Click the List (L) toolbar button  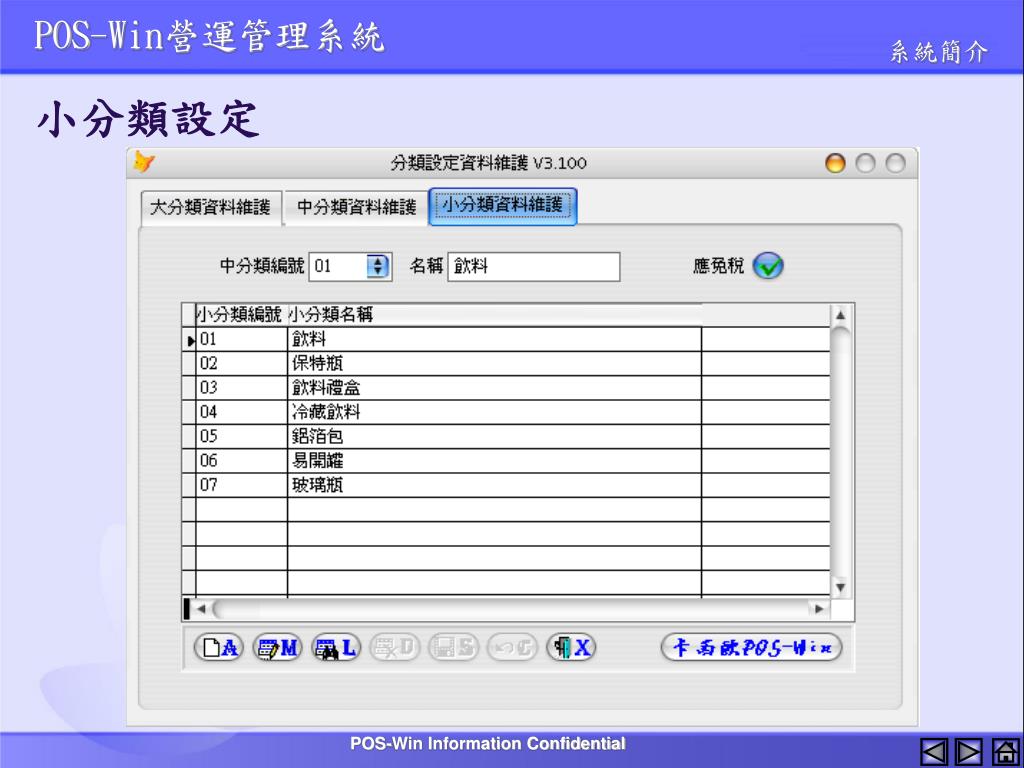coord(336,648)
